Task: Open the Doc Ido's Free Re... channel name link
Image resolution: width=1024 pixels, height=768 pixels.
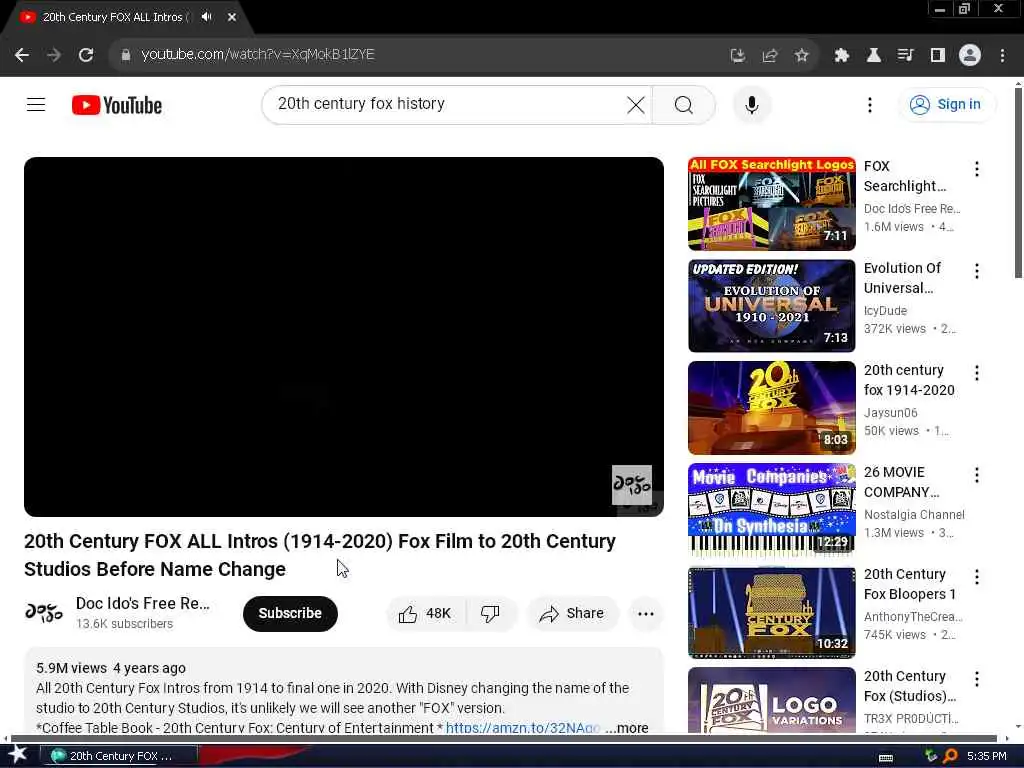Action: point(142,603)
